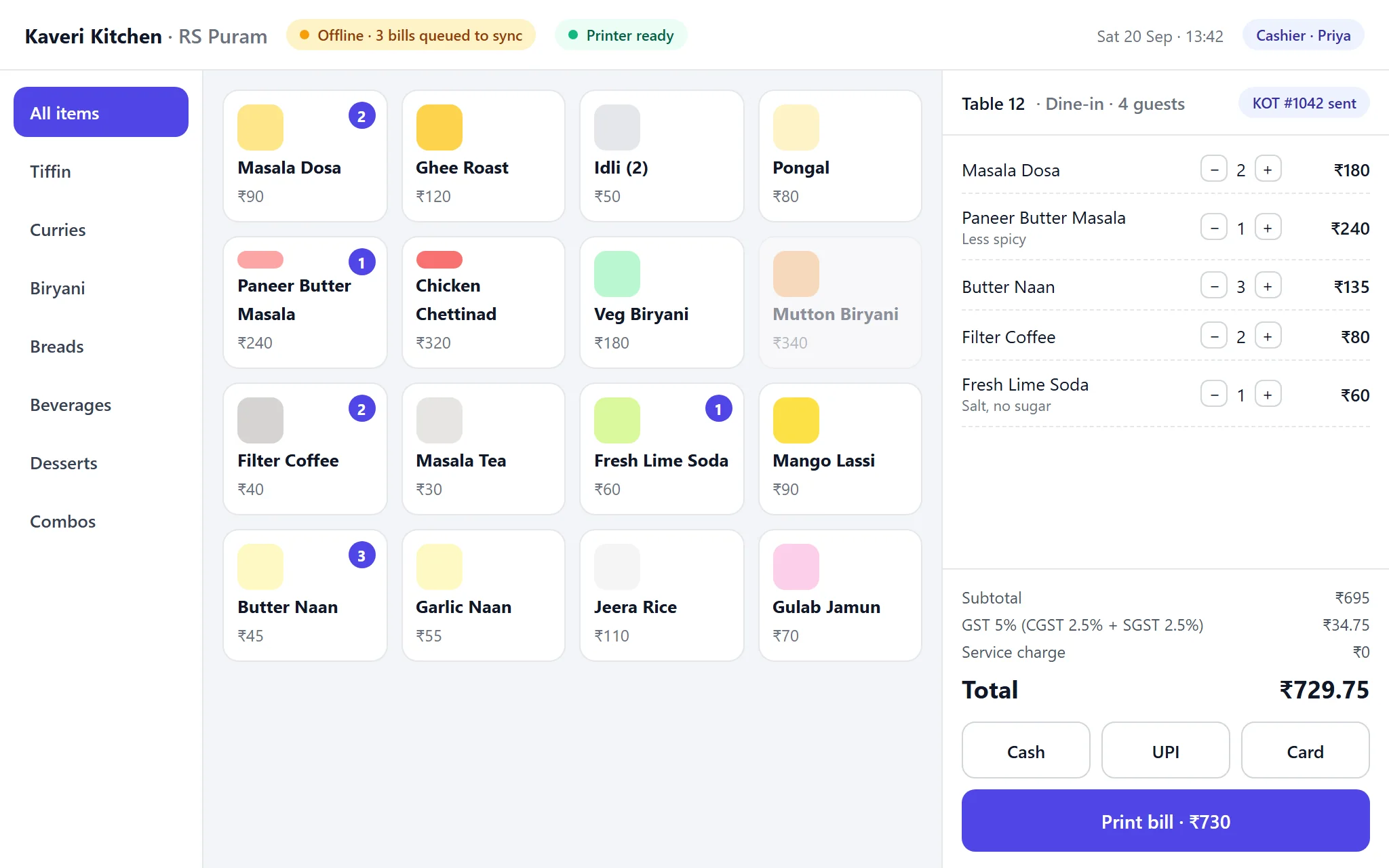Image resolution: width=1389 pixels, height=868 pixels.
Task: Tap the Masala Dosa menu card
Action: point(305,156)
